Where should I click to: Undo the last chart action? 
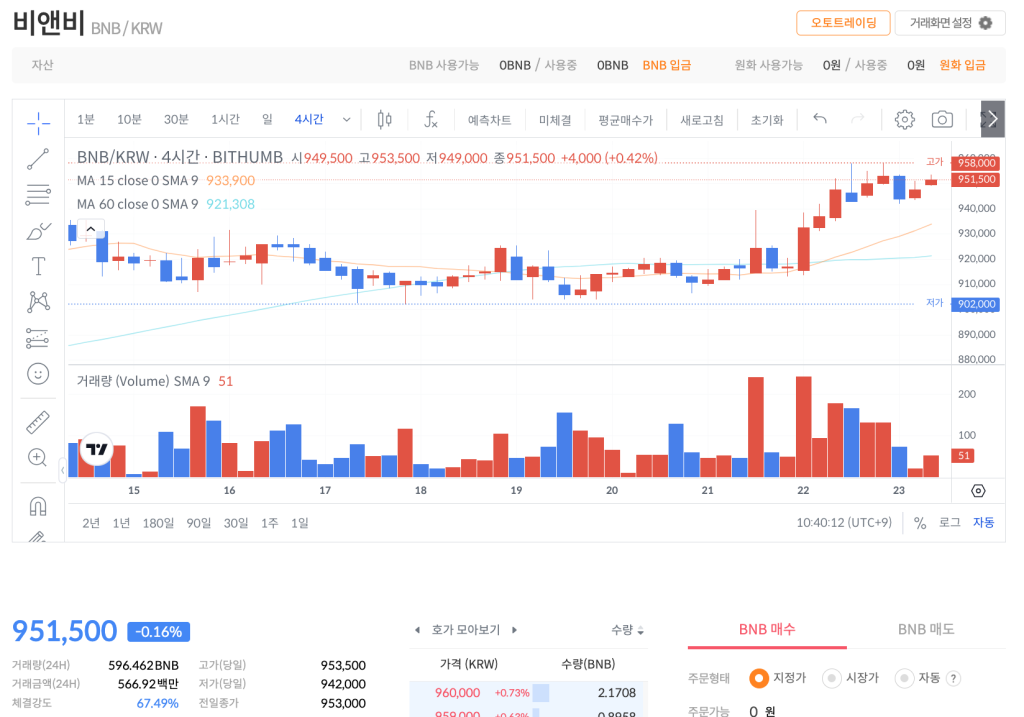point(820,119)
